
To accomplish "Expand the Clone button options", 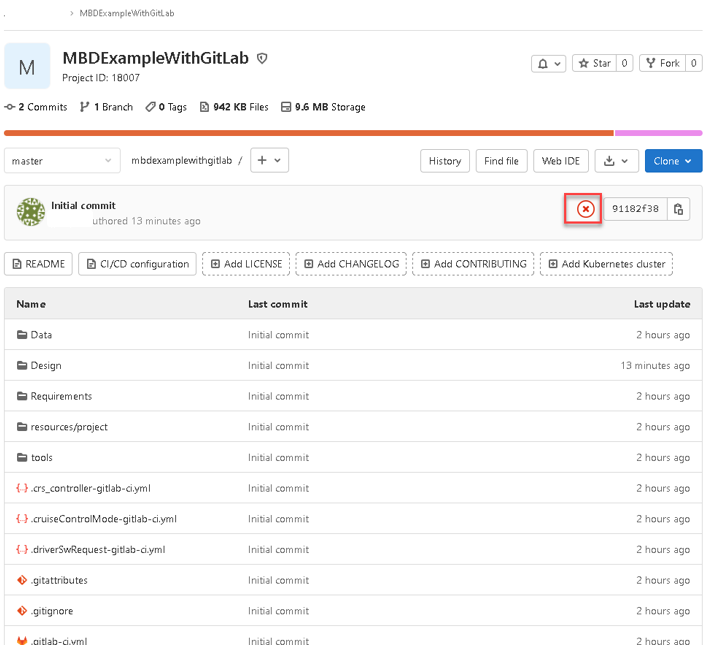I will (x=672, y=161).
